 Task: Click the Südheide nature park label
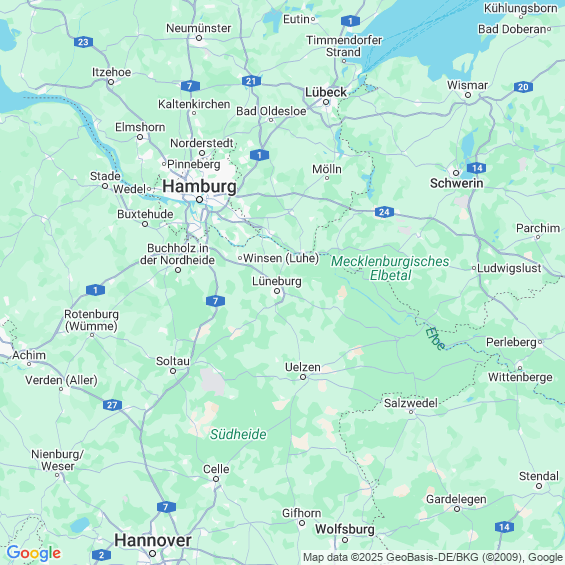pos(238,434)
